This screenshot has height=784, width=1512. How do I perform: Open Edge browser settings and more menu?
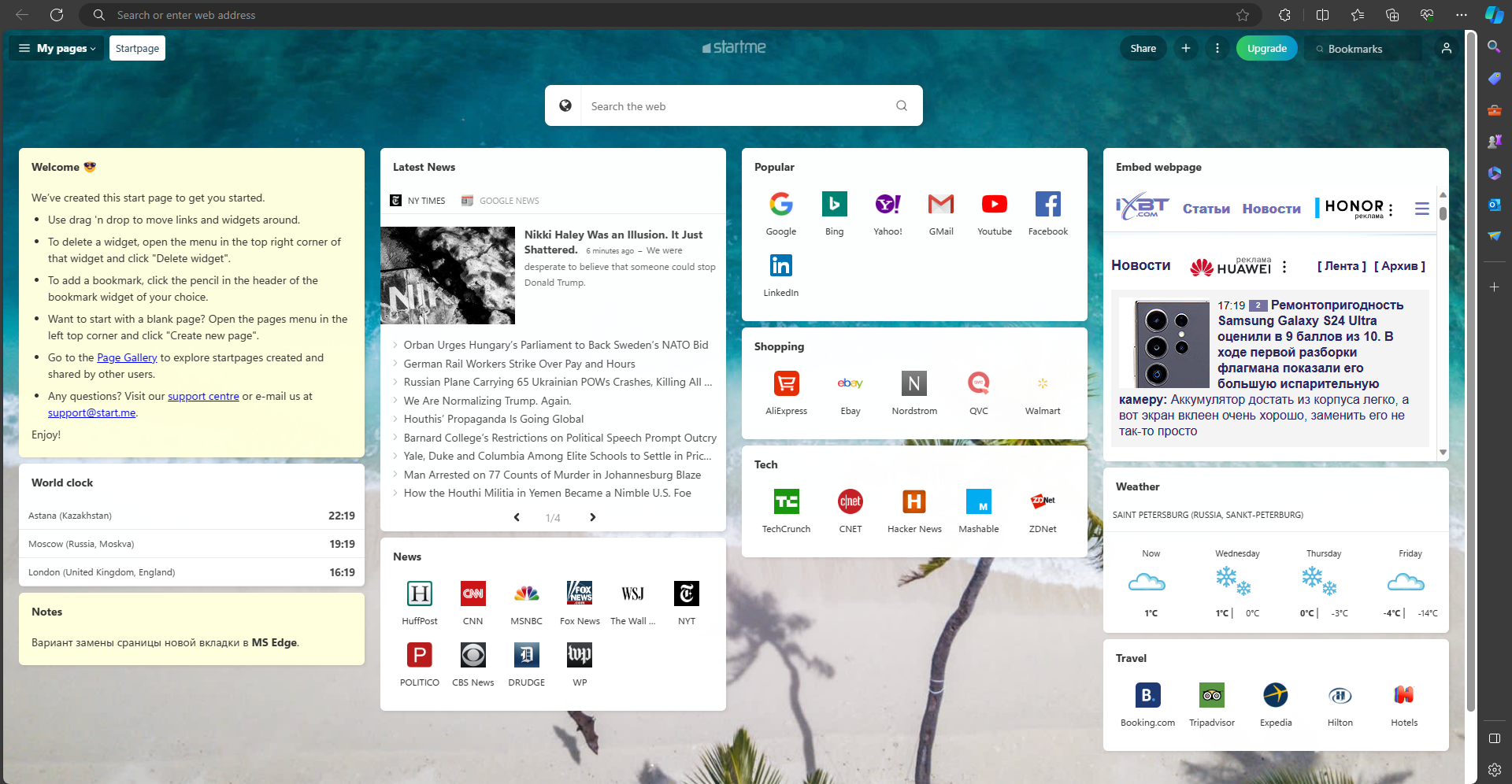pyautogui.click(x=1462, y=15)
